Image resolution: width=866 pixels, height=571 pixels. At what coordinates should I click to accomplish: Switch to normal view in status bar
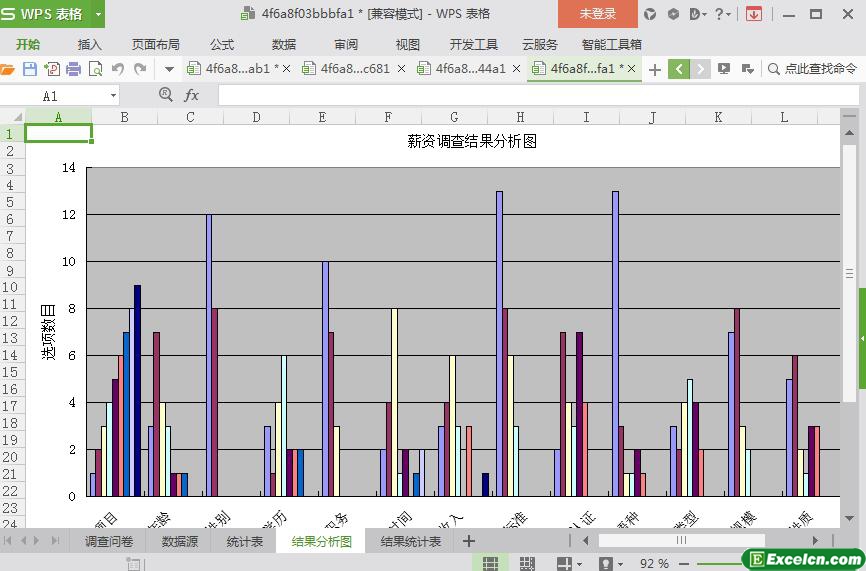490,564
